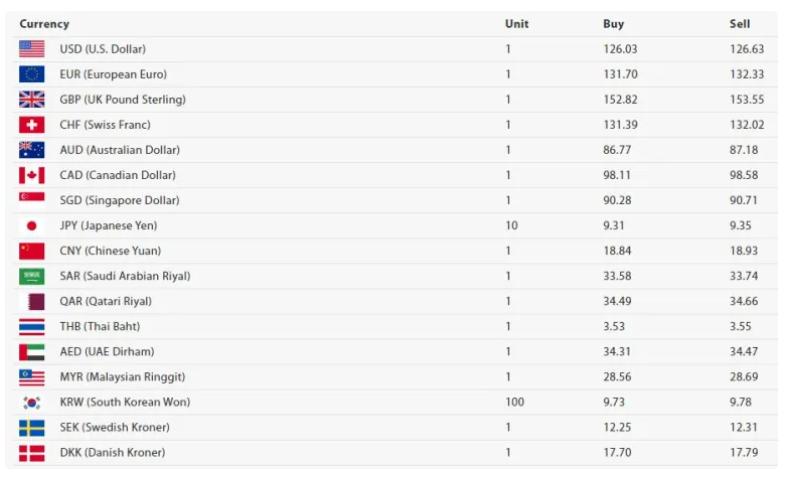Click the USD sell rate 126.63
Screen dimensions: 801x482
click(x=746, y=49)
